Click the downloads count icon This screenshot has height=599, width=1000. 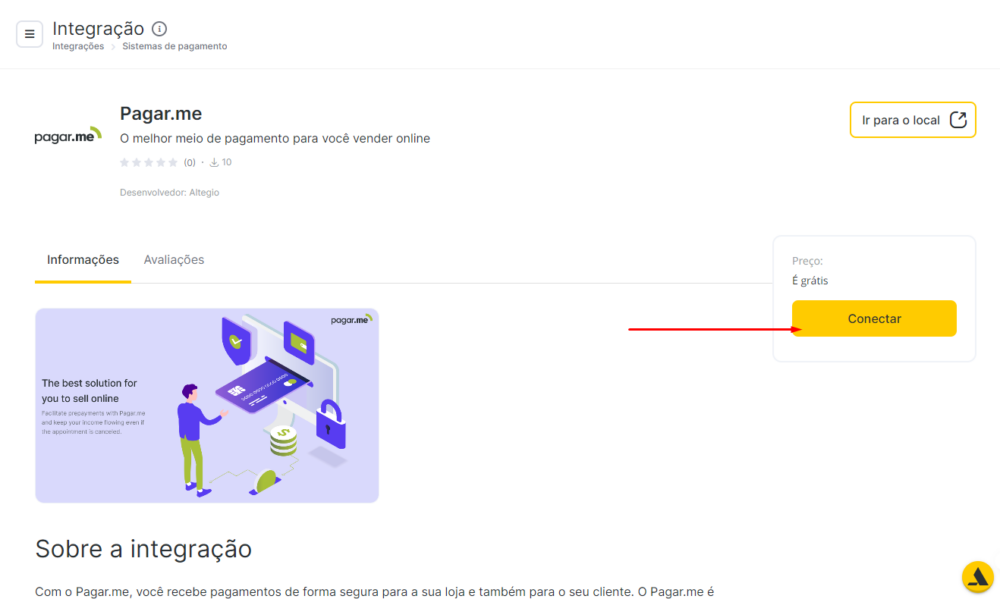214,163
